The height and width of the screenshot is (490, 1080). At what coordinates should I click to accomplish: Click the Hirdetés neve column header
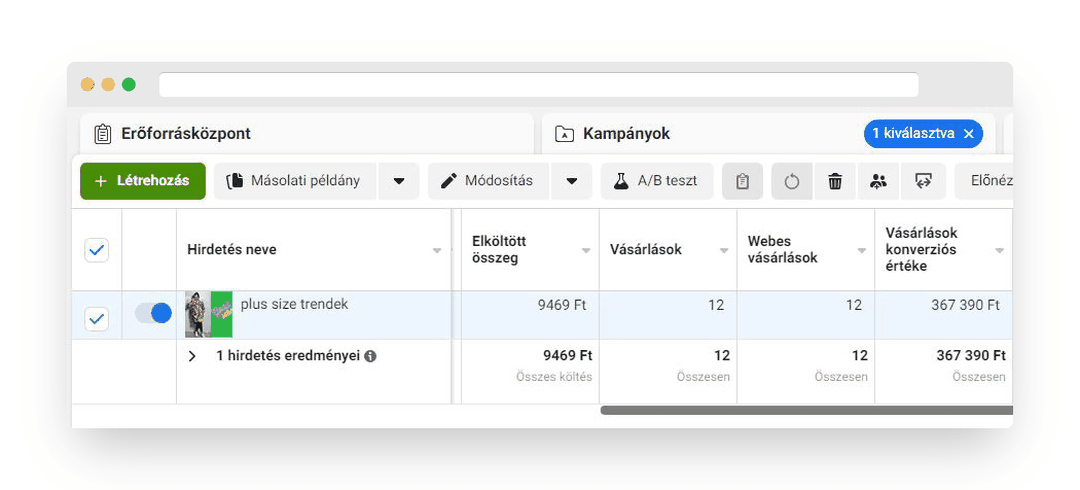pos(314,249)
